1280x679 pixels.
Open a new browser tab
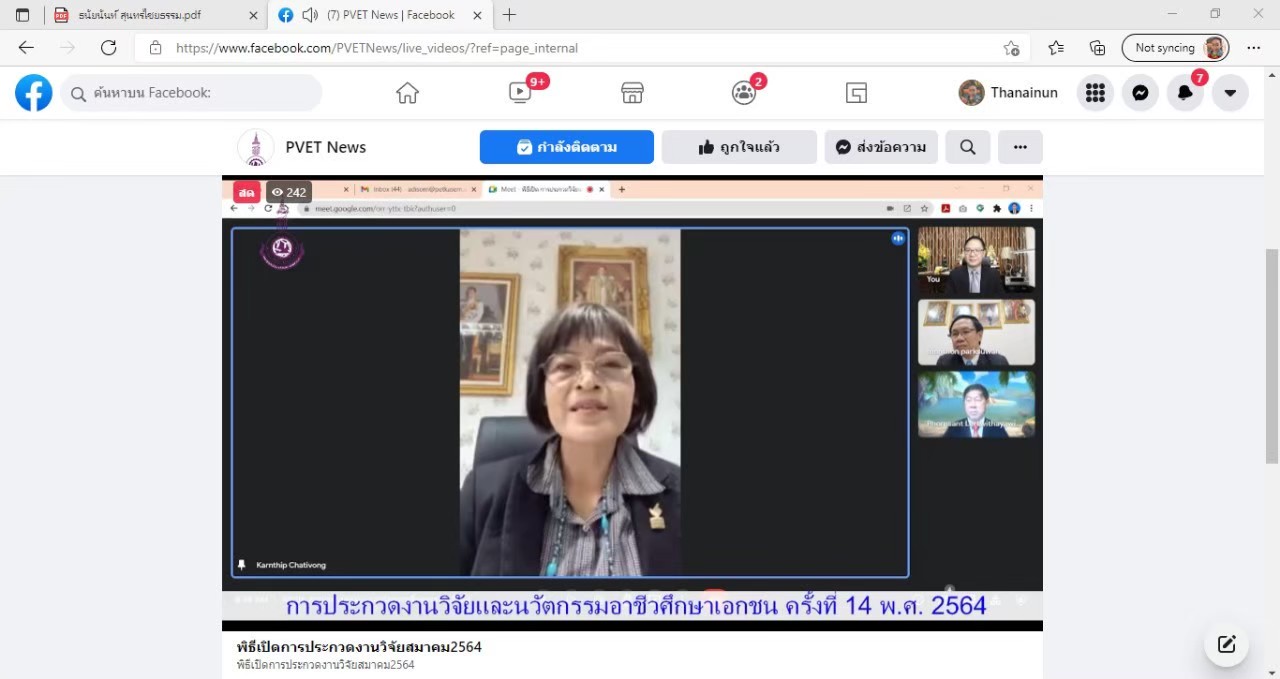509,15
